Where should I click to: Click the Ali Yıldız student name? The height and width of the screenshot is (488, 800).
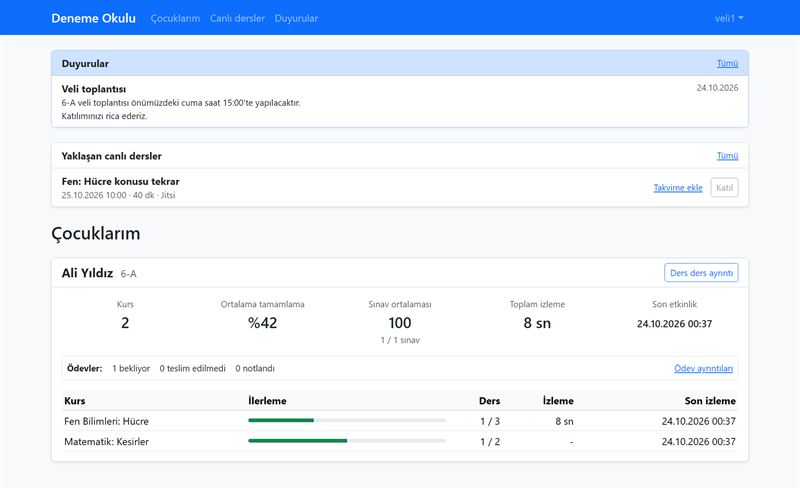[x=87, y=273]
